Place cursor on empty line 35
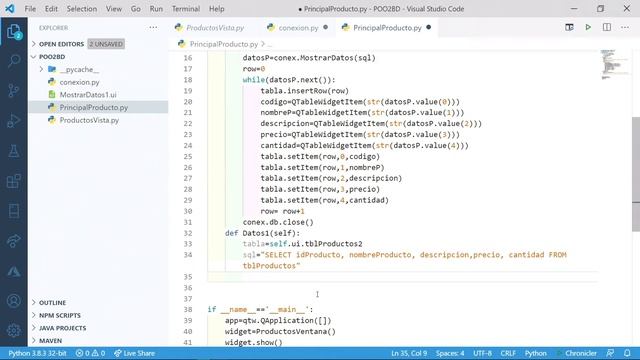The image size is (640, 360). click(x=402, y=277)
